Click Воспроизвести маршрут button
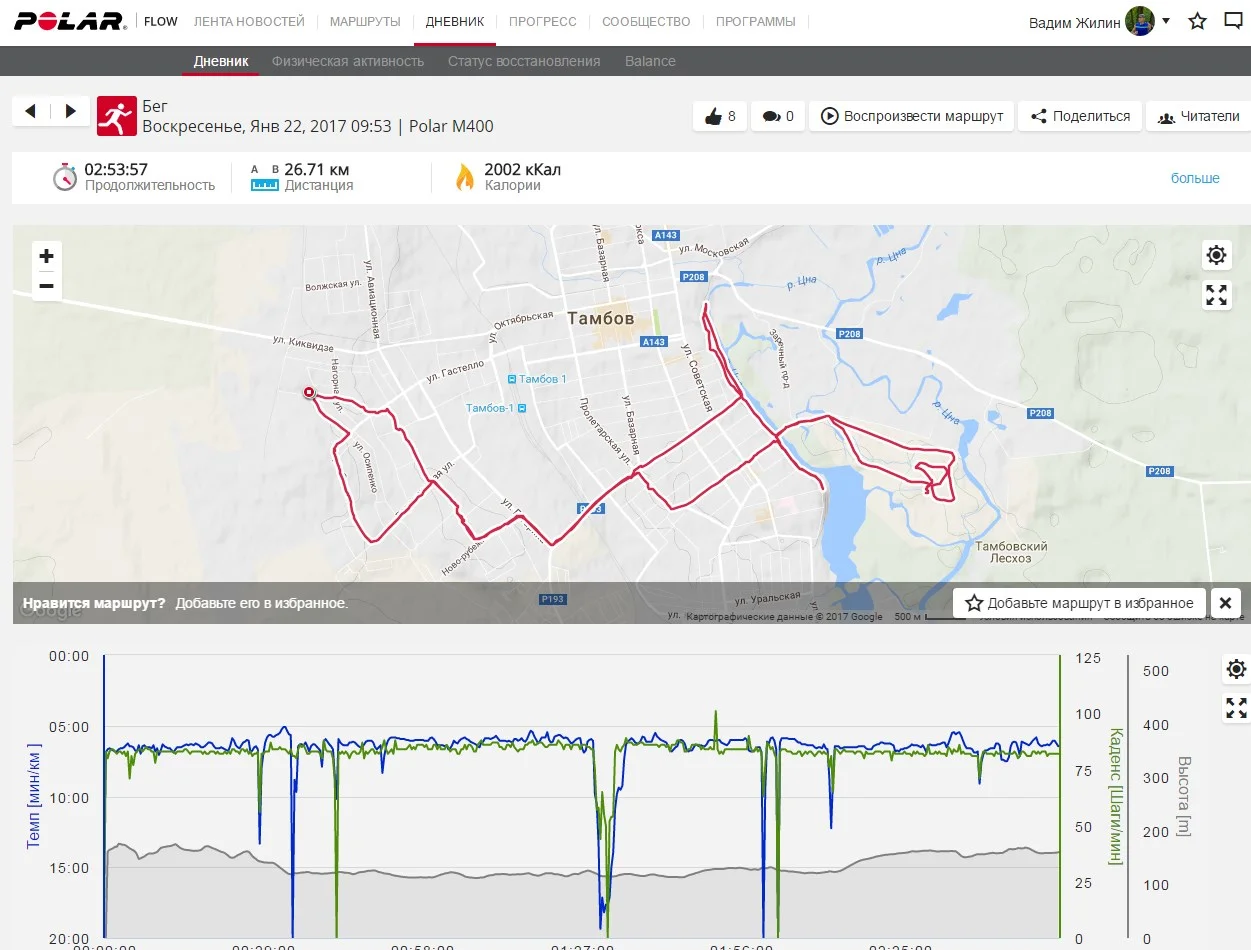Viewport: 1251px width, 950px height. [912, 116]
